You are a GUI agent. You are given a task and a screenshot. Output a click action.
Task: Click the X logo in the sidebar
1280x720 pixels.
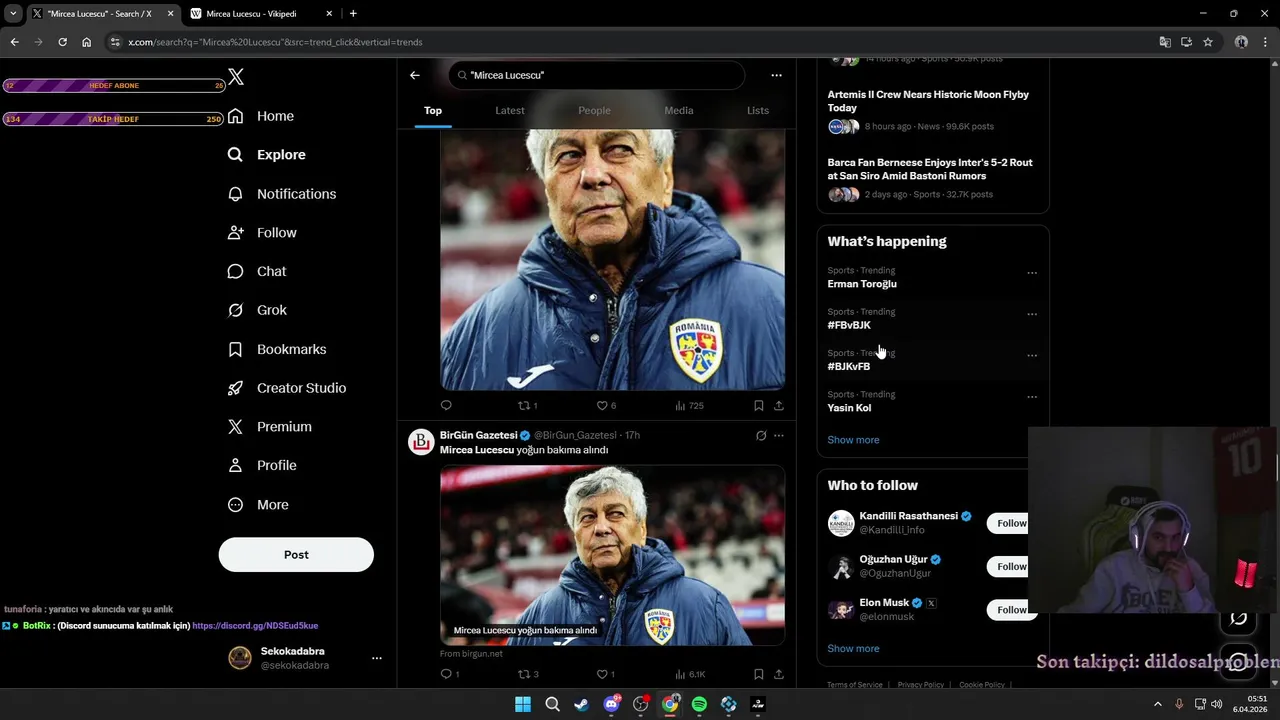pyautogui.click(x=236, y=77)
